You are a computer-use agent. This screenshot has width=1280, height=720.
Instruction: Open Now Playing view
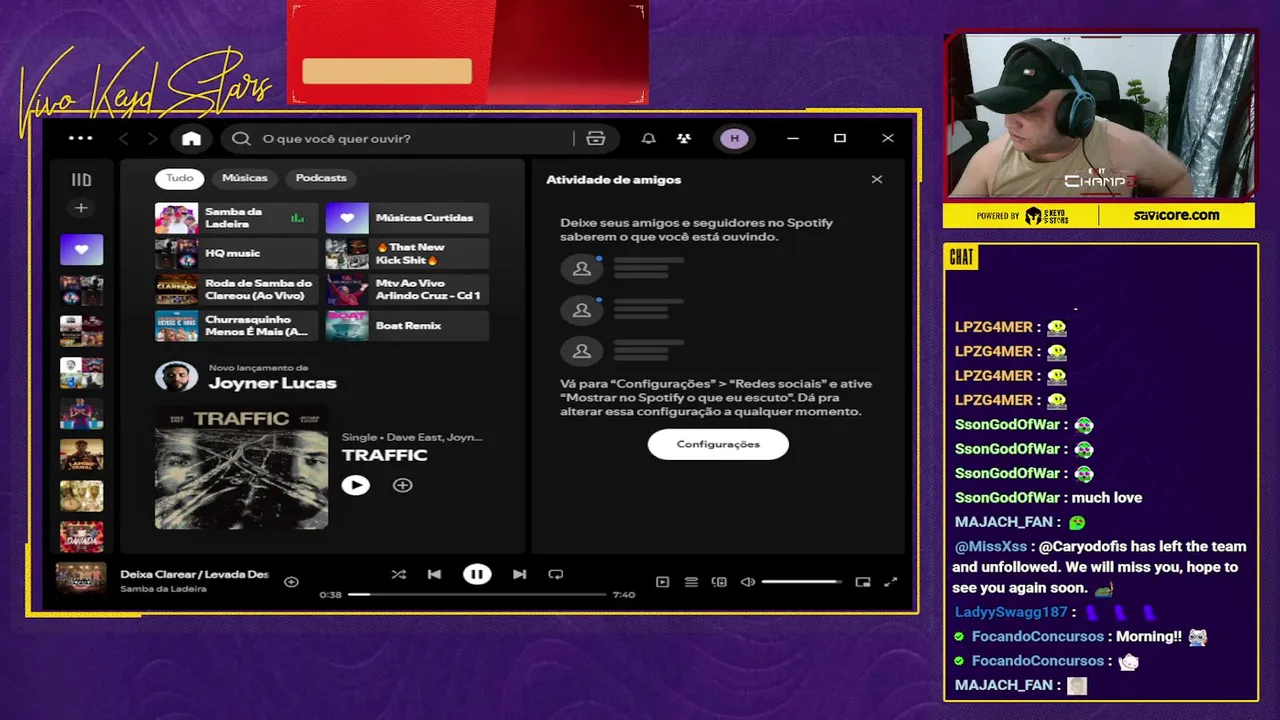coord(662,581)
